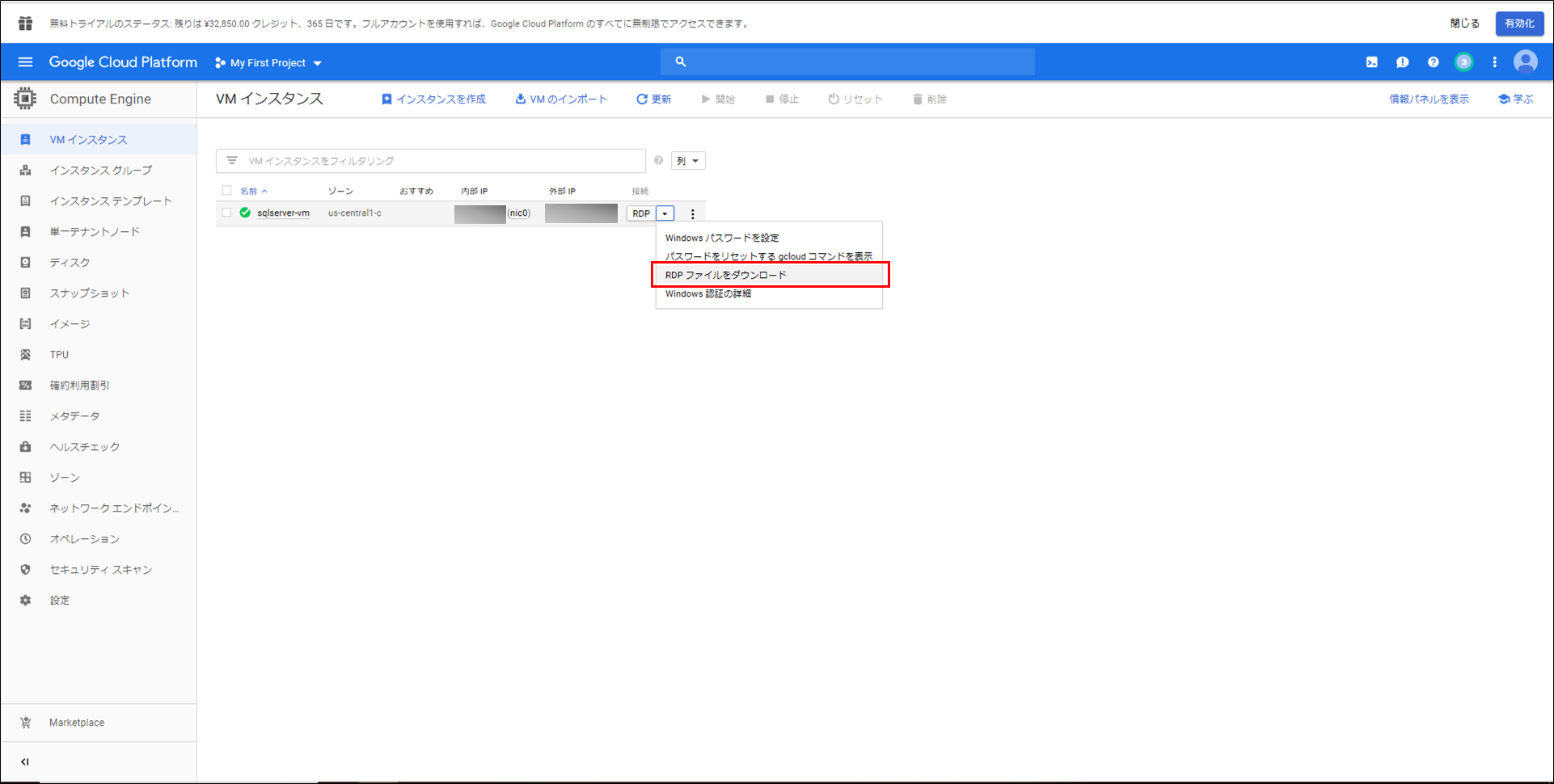
Task: Collapse the left sidebar panel
Action: point(25,761)
